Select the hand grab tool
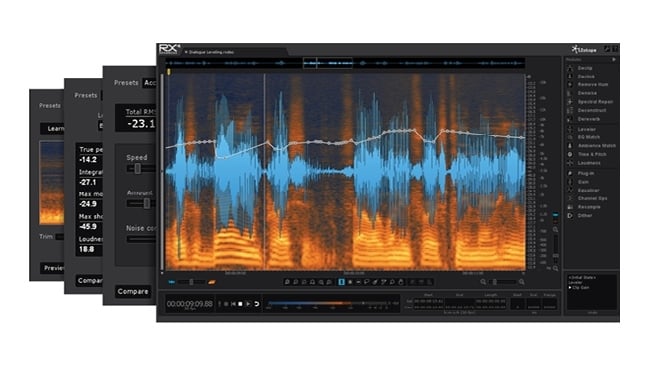The width and height of the screenshot is (650, 366). click(x=401, y=282)
